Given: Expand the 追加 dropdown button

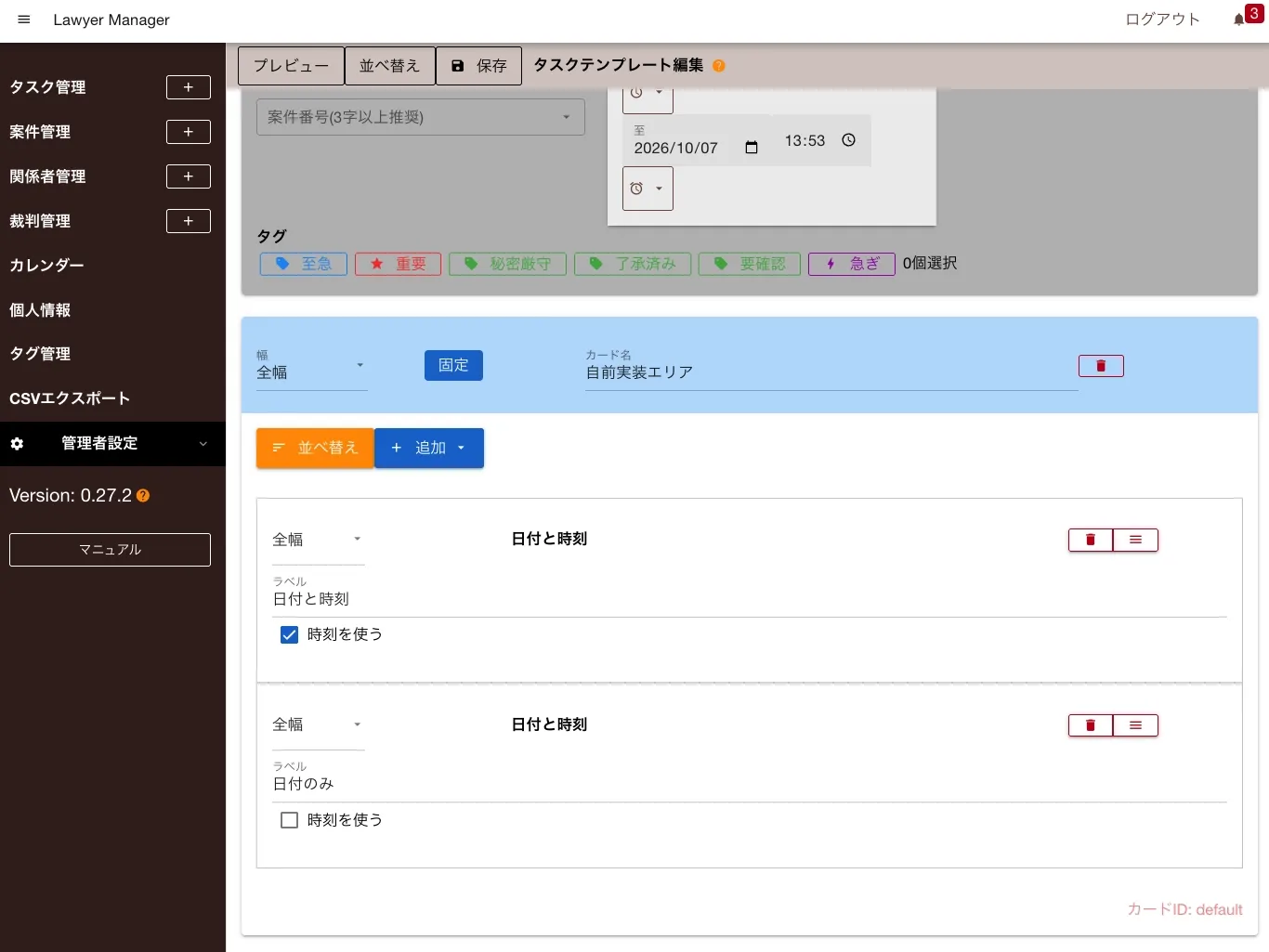Looking at the screenshot, I should [x=429, y=448].
